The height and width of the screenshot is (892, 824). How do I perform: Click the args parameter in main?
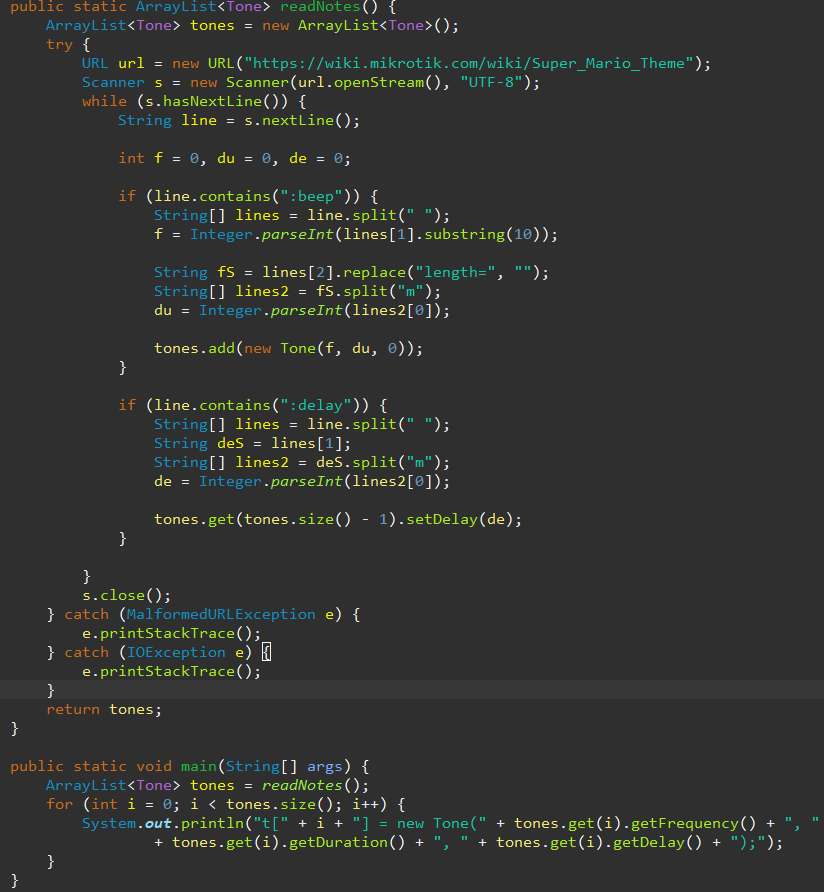click(324, 766)
